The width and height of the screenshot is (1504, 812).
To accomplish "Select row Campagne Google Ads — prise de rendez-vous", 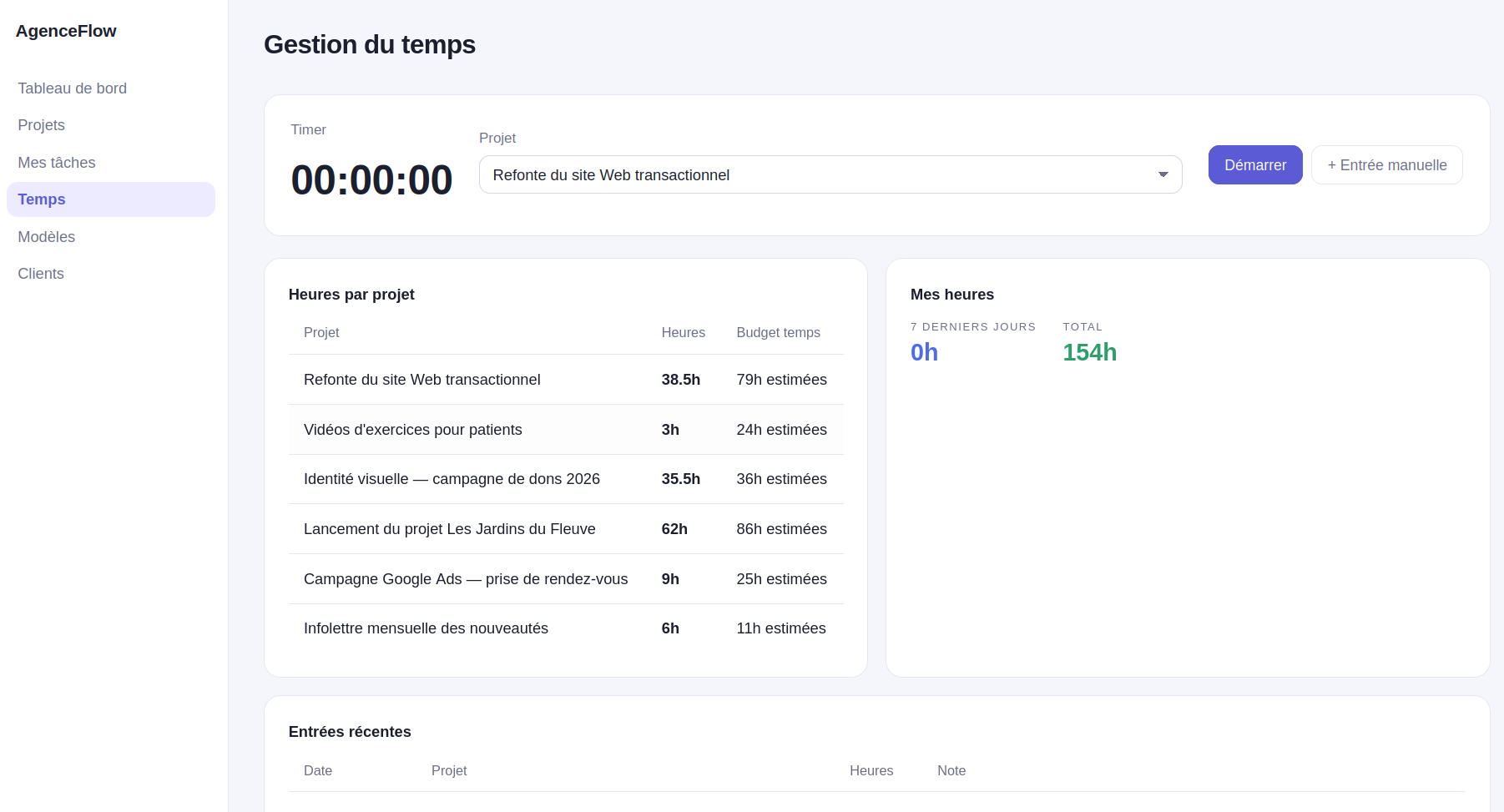I will 566,579.
